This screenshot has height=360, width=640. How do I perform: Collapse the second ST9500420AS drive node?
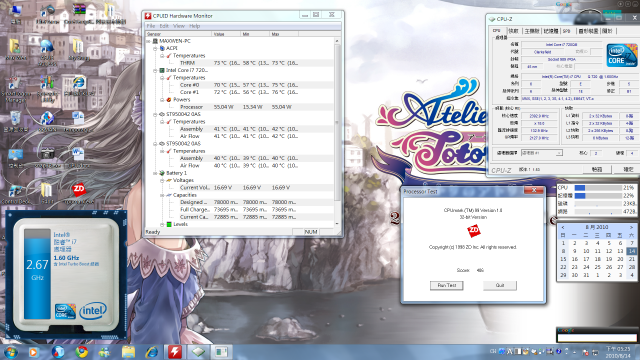155,144
